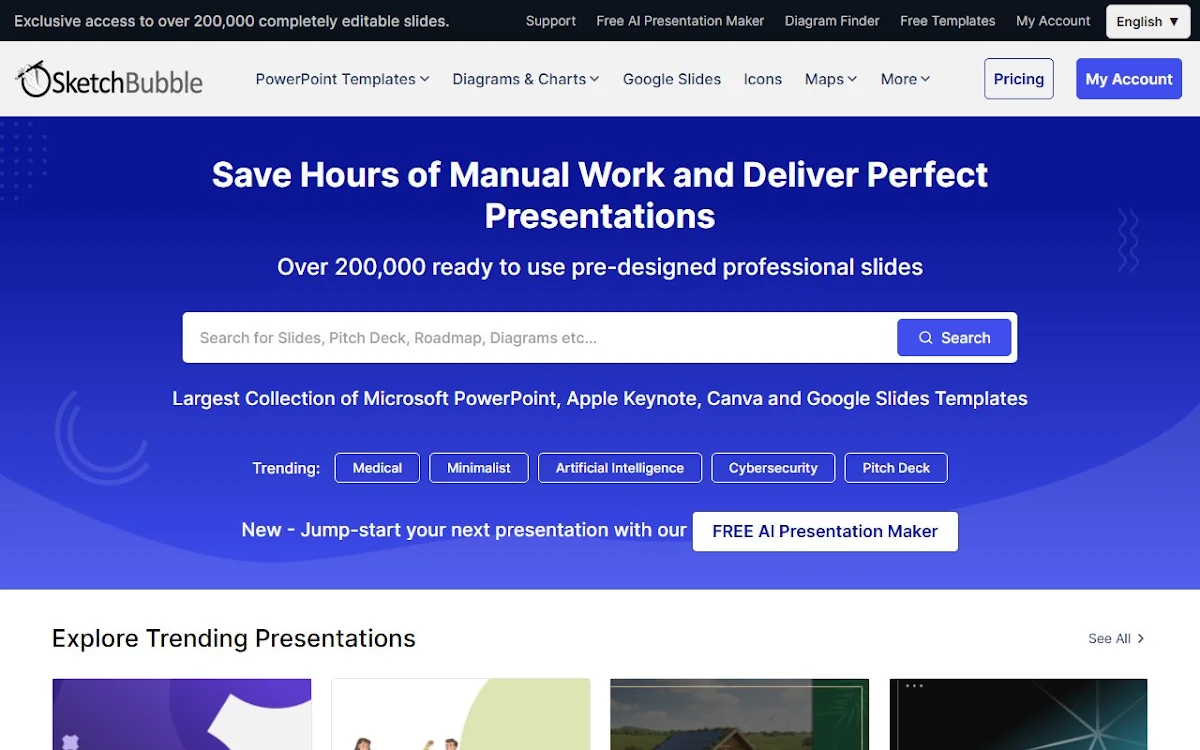Focus the slide search input field
Screen dimensions: 1200x750
pyautogui.click(x=540, y=338)
